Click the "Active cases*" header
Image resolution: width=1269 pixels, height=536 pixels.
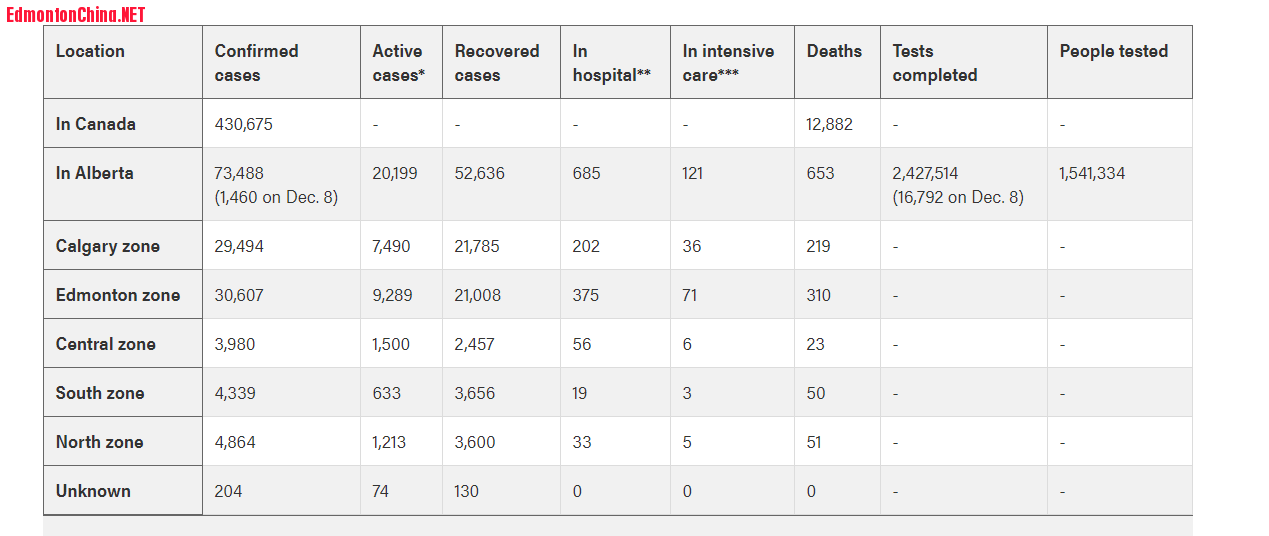click(x=402, y=62)
